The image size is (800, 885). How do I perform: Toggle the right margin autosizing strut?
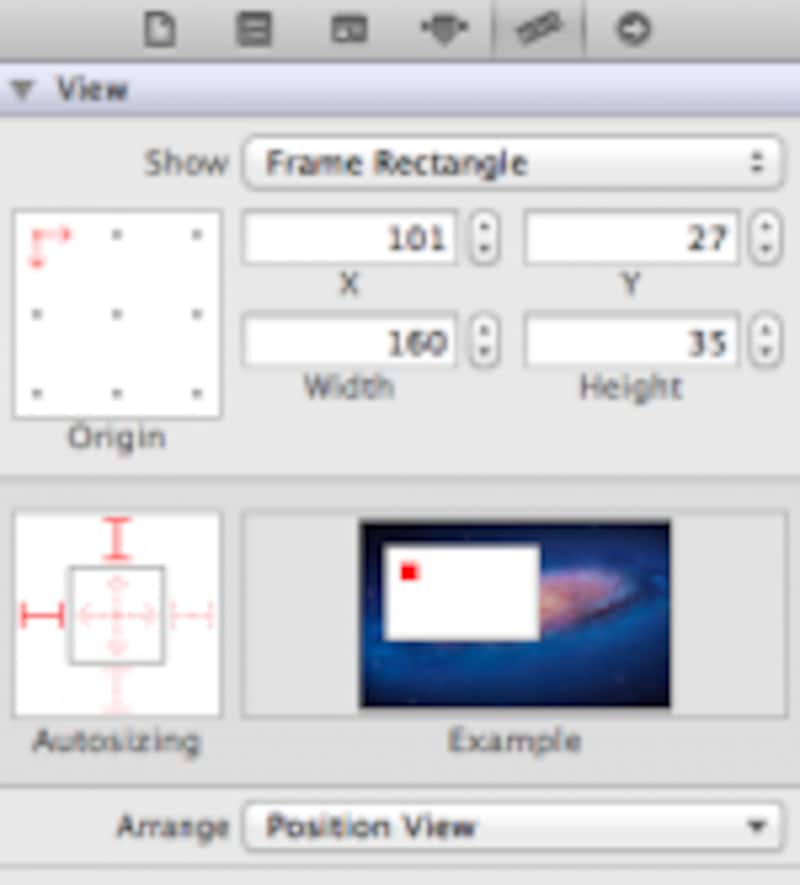pos(191,615)
